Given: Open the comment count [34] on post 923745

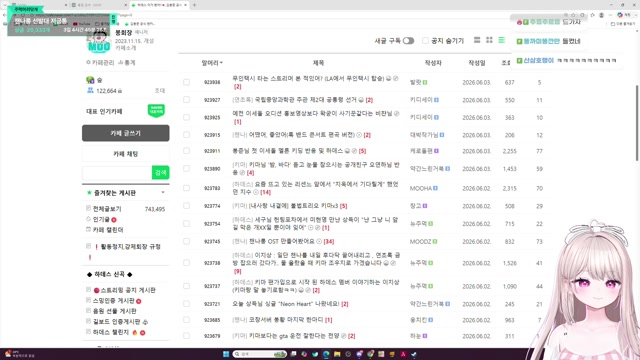Looking at the screenshot, I should (x=329, y=242).
